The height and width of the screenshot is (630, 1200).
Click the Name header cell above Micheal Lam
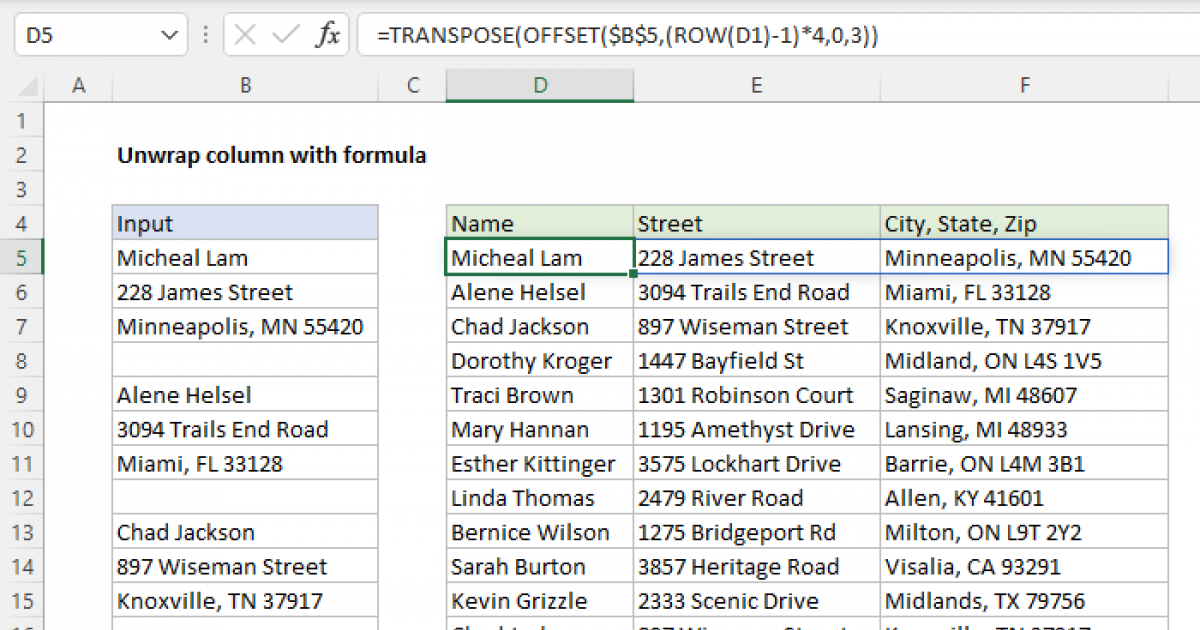(539, 222)
